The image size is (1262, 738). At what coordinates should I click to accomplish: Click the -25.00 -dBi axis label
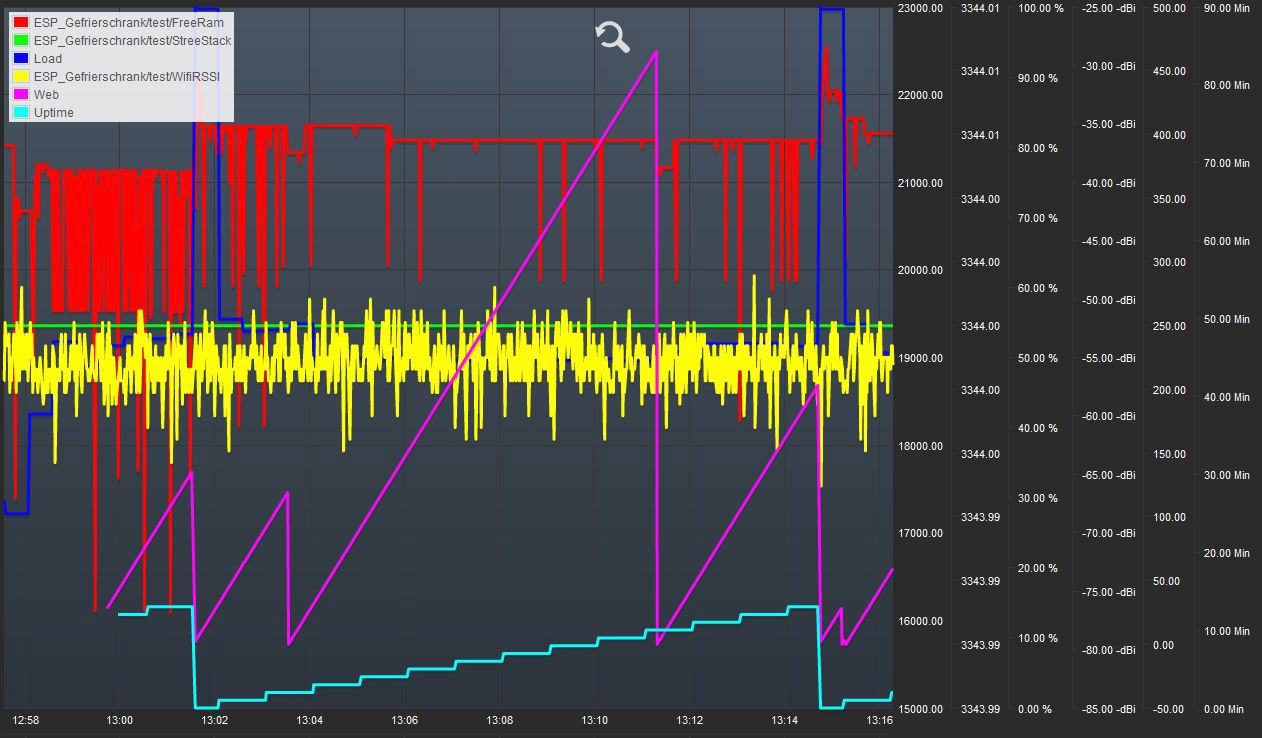1109,8
